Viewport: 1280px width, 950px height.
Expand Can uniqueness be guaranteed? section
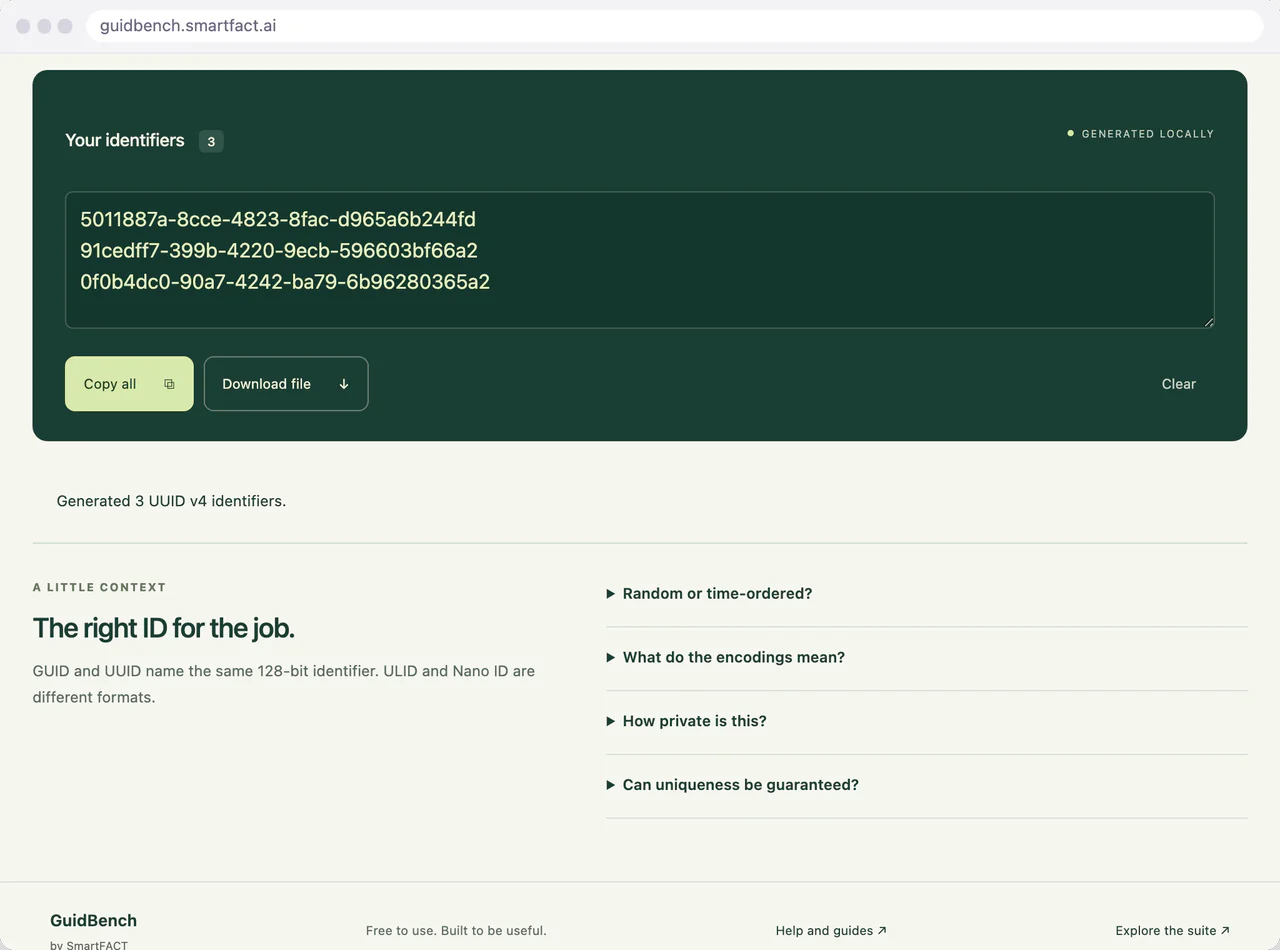pyautogui.click(x=926, y=785)
